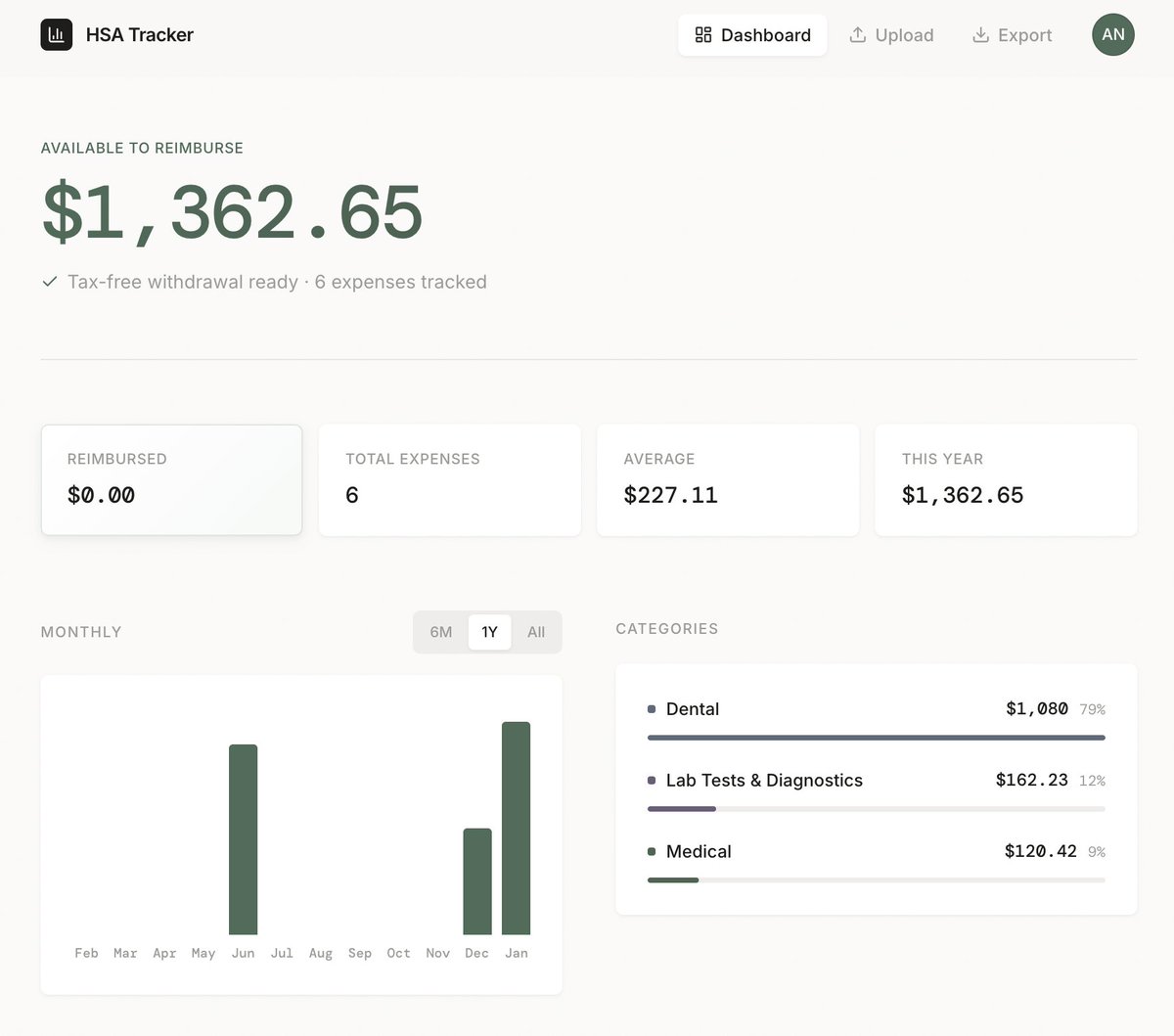Select the Total Expenses card
This screenshot has height=1036, width=1174.
click(x=450, y=479)
